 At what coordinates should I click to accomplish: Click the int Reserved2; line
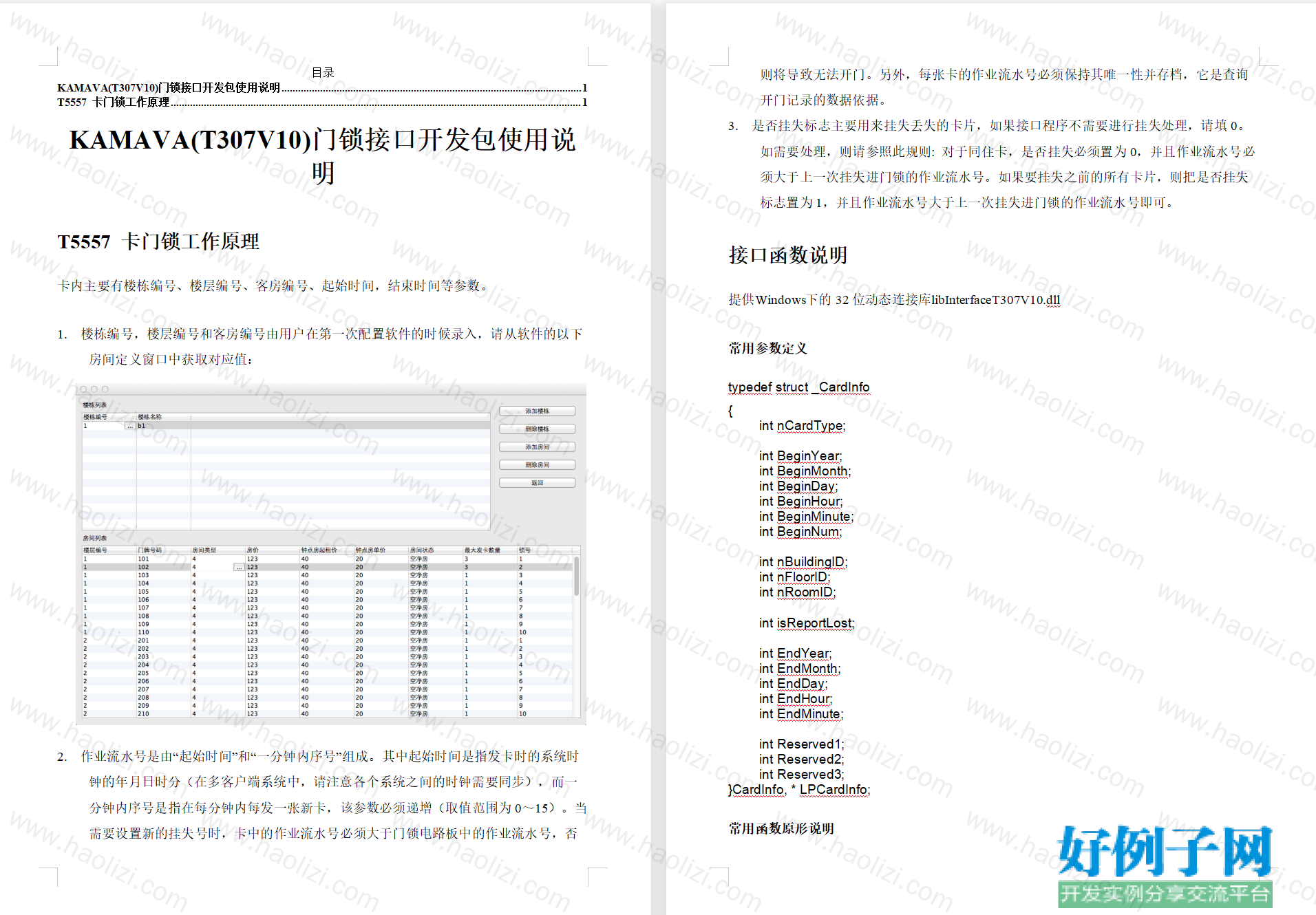coord(802,760)
